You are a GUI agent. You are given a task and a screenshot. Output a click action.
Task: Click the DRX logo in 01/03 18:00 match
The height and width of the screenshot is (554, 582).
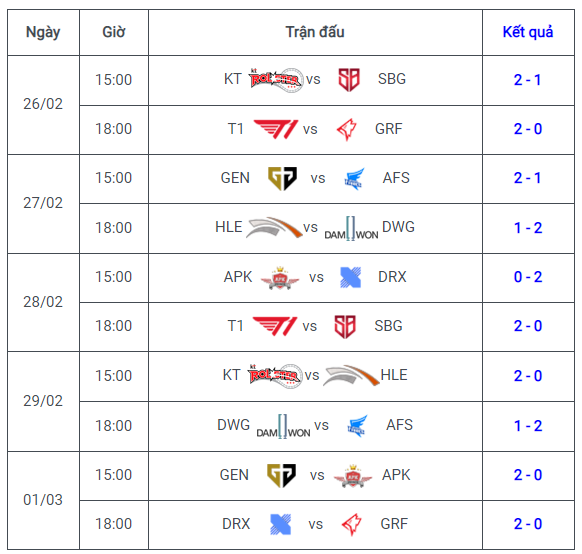click(281, 524)
